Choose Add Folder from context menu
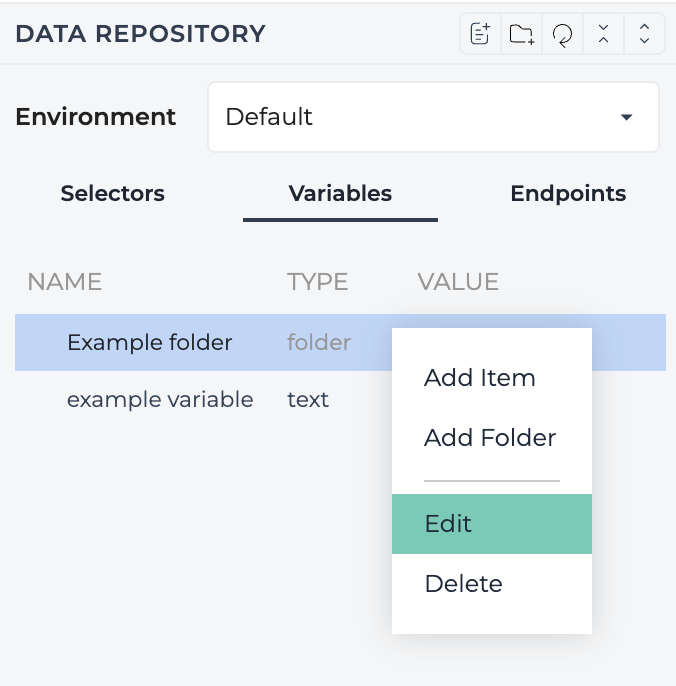The width and height of the screenshot is (676, 686). 492,438
